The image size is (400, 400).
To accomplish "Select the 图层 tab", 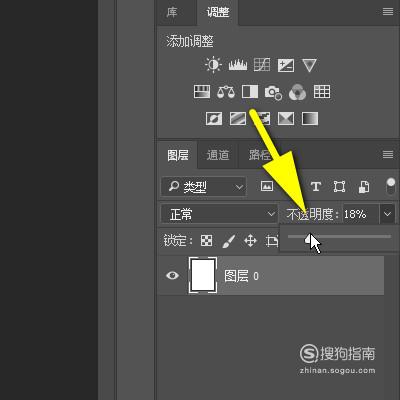I will (178, 155).
